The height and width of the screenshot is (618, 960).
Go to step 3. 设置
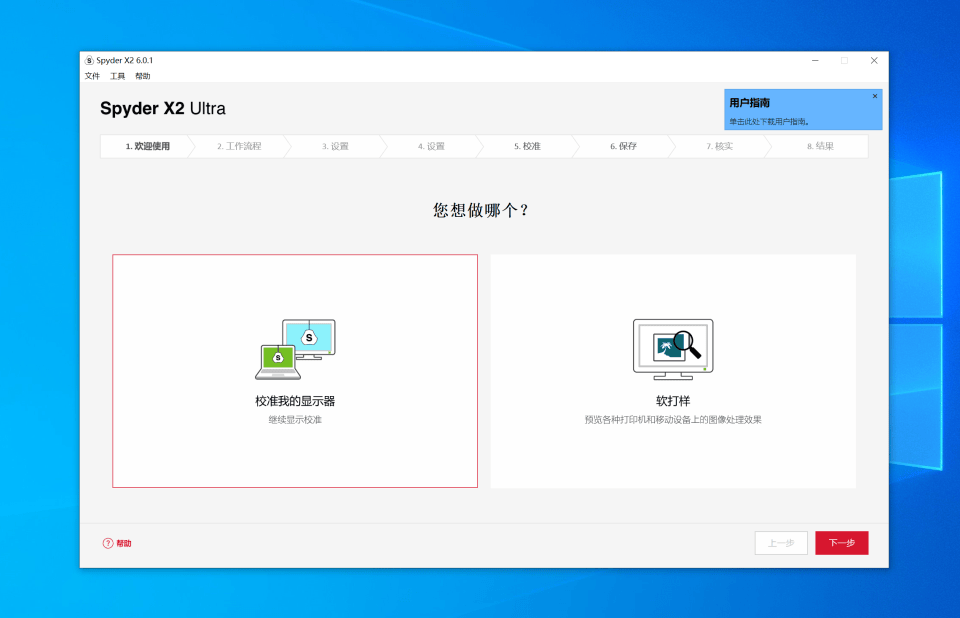pos(335,146)
